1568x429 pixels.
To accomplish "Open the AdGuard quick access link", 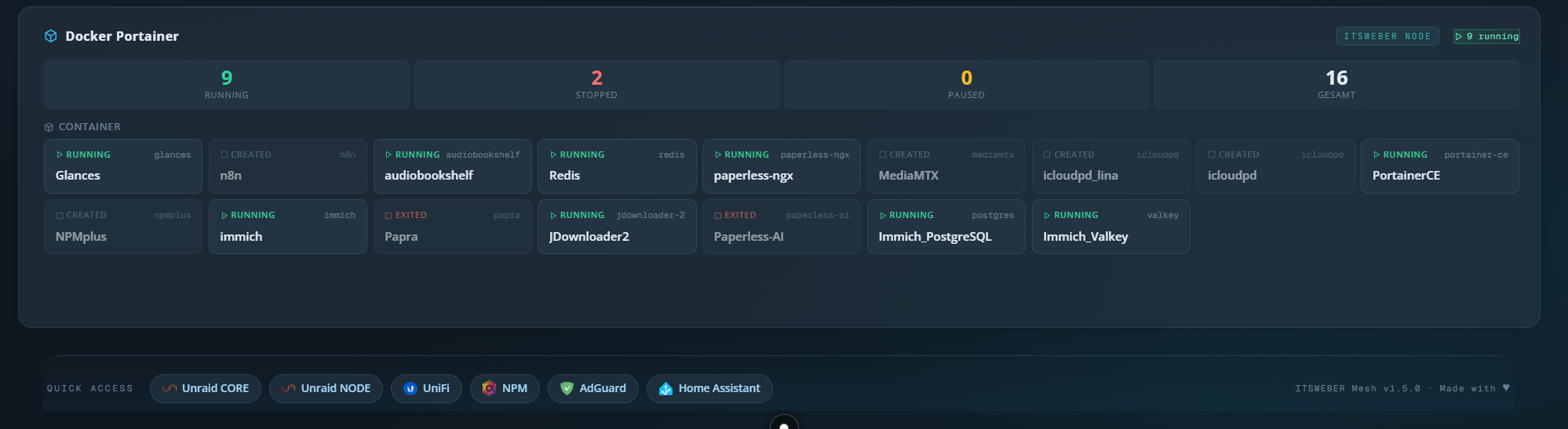I will coord(593,388).
